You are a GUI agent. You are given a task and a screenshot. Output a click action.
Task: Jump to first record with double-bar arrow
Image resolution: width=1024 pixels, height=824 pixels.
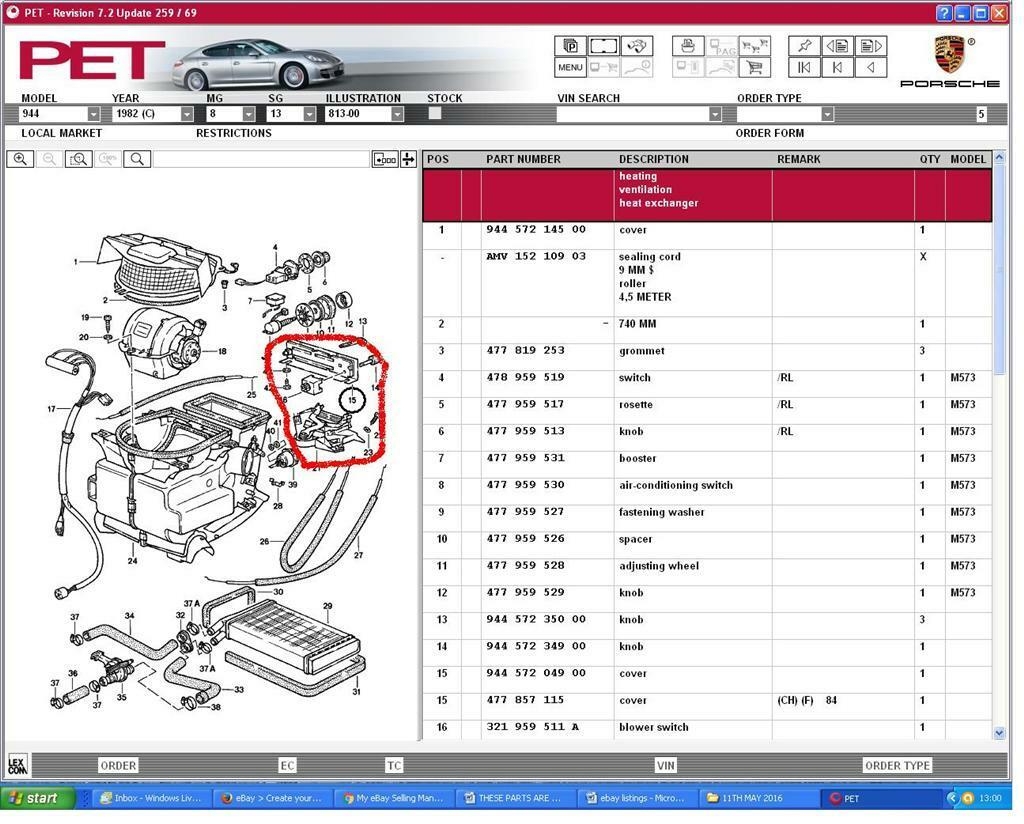click(x=804, y=67)
